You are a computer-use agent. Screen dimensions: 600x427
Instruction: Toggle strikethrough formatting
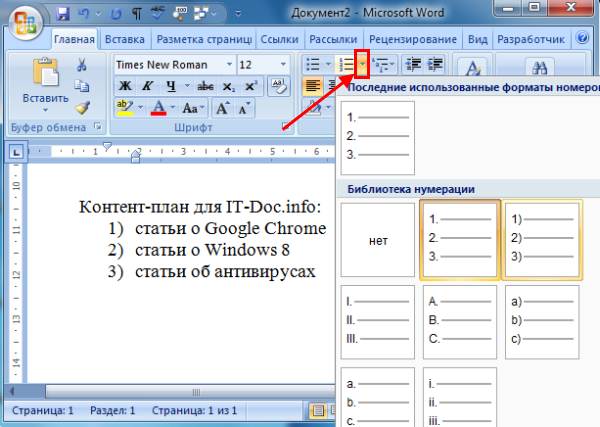(x=206, y=86)
